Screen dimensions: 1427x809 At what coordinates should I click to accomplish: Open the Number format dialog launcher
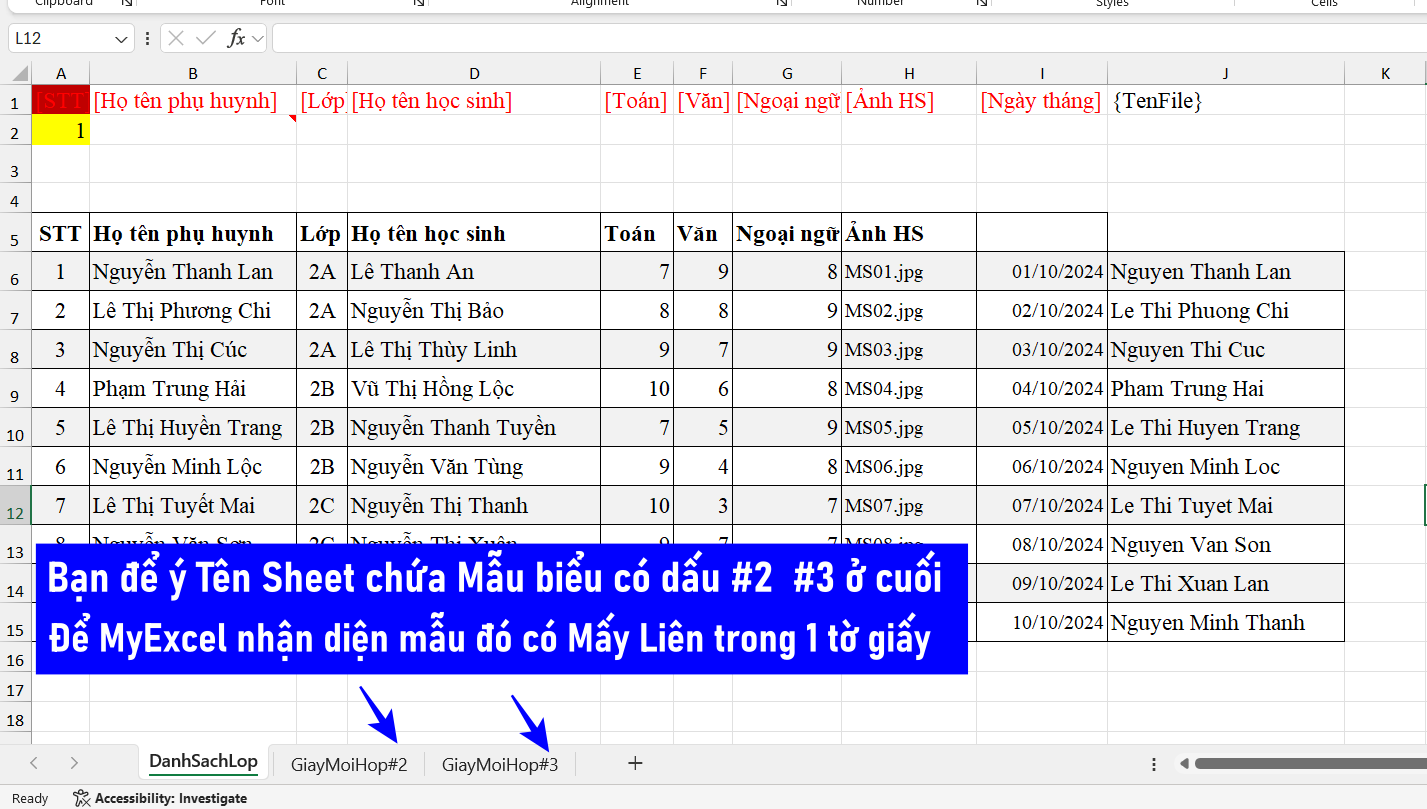point(980,4)
